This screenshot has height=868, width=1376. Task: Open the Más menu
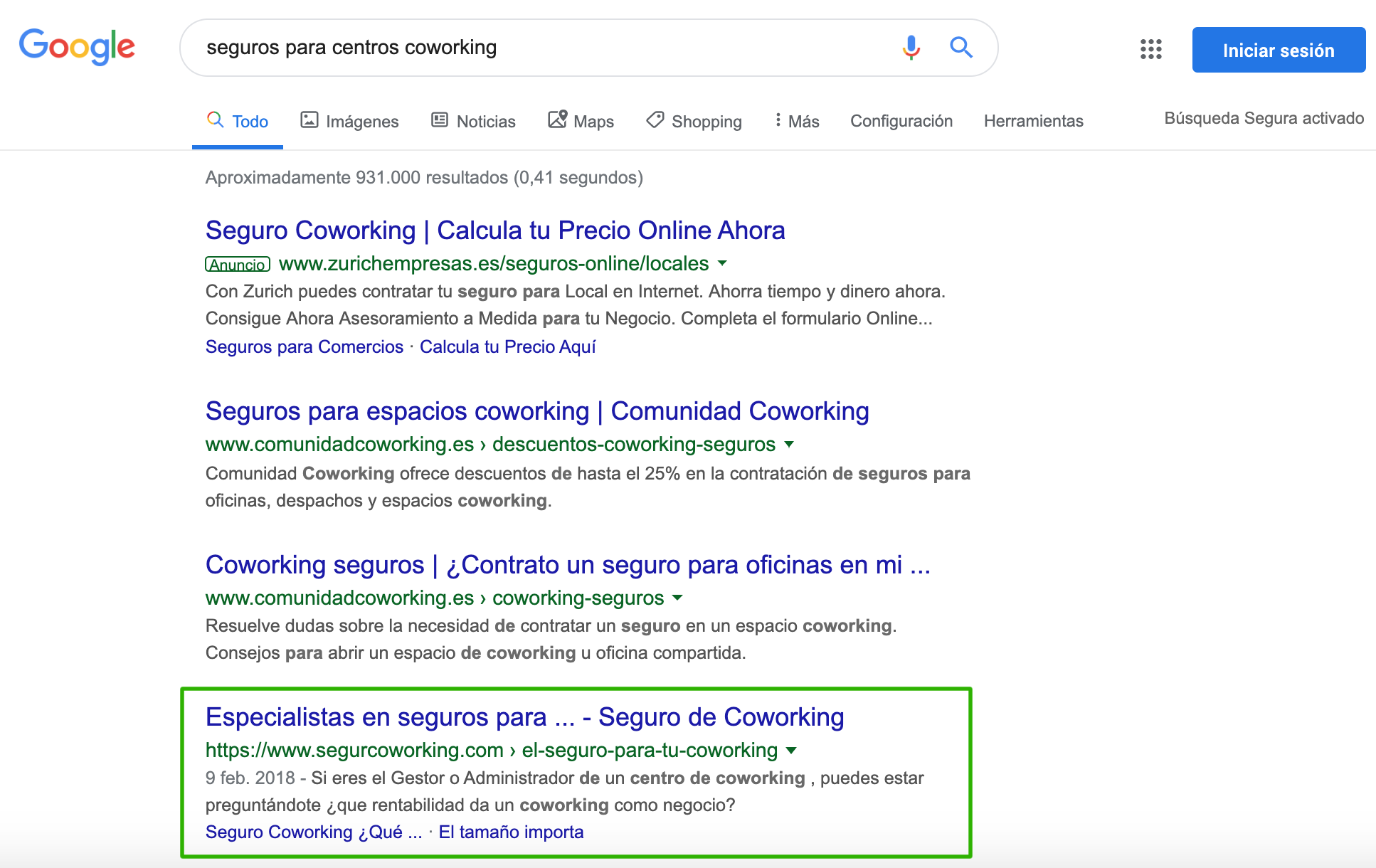tap(797, 121)
